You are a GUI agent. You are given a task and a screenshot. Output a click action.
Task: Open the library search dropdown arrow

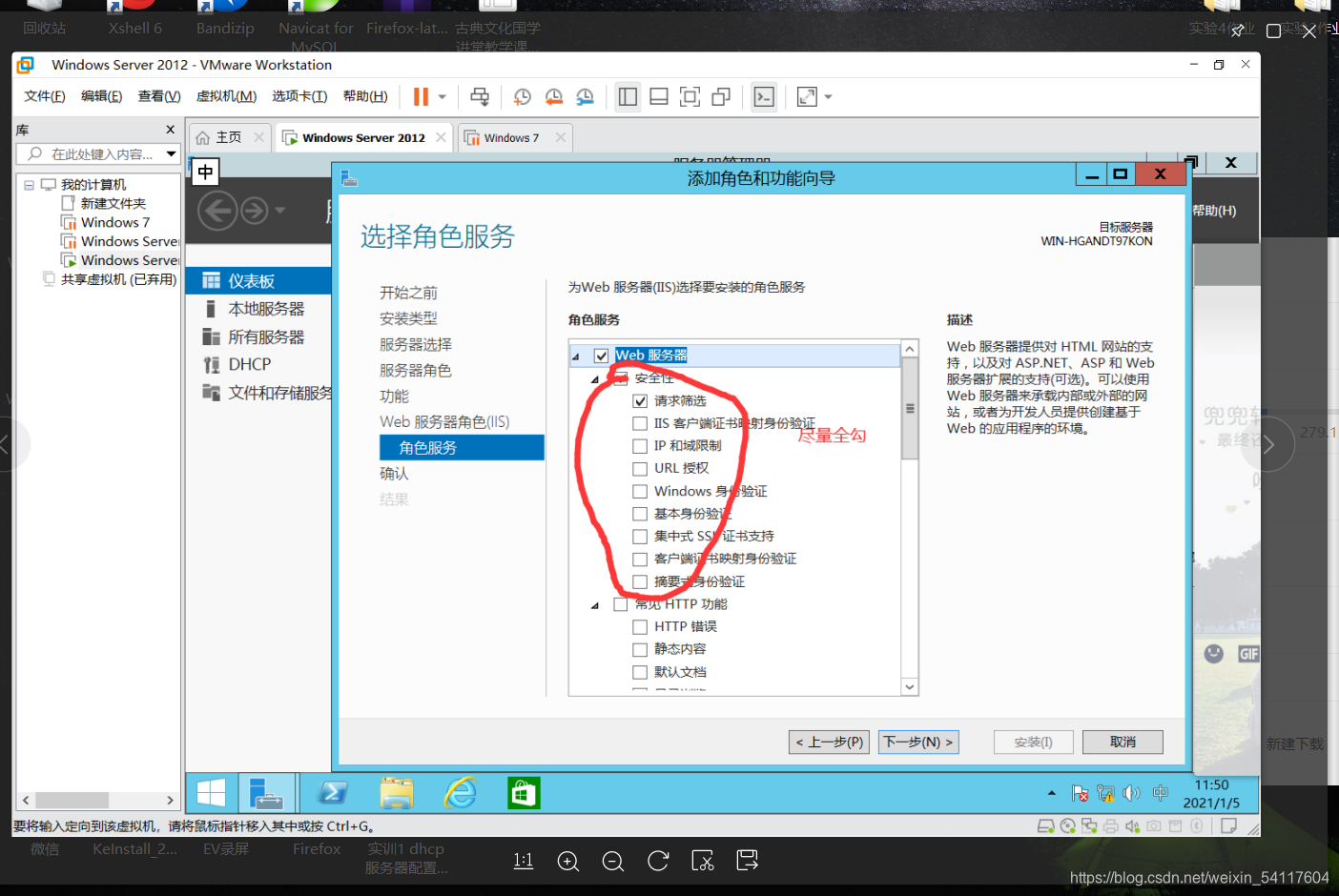tap(172, 153)
